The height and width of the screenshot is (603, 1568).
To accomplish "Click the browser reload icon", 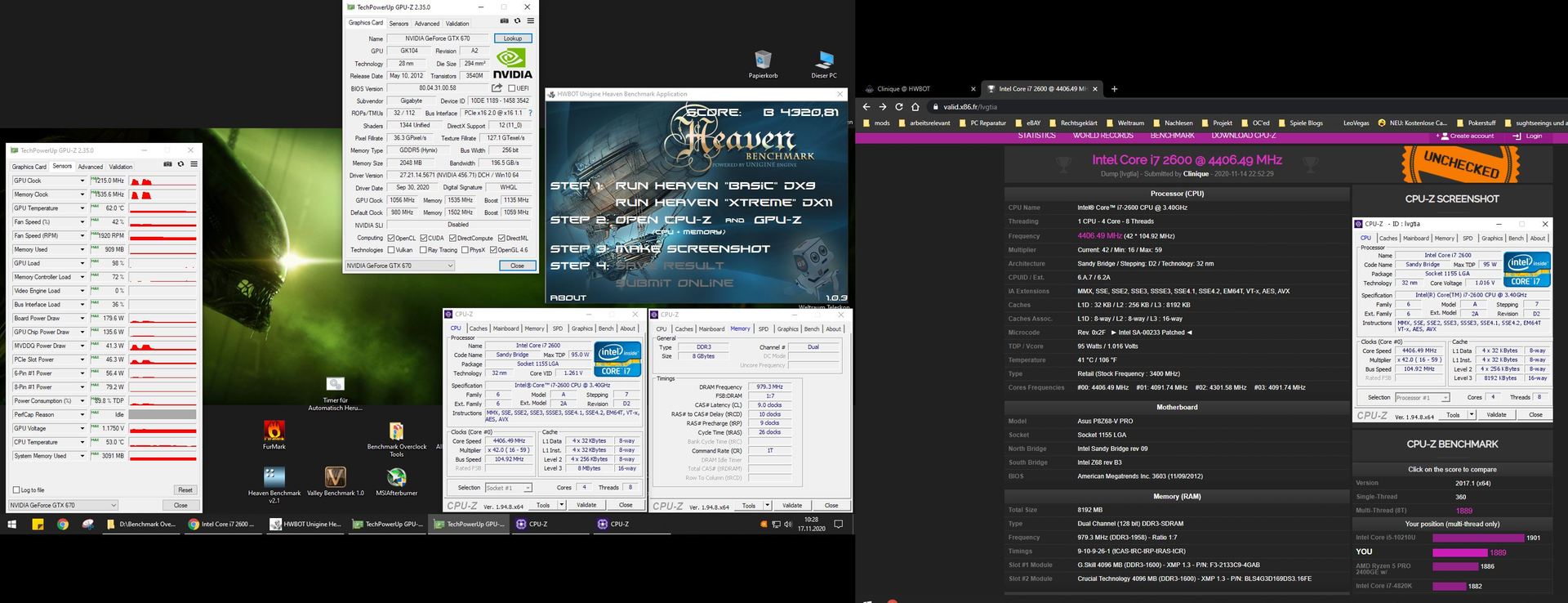I will tap(899, 106).
